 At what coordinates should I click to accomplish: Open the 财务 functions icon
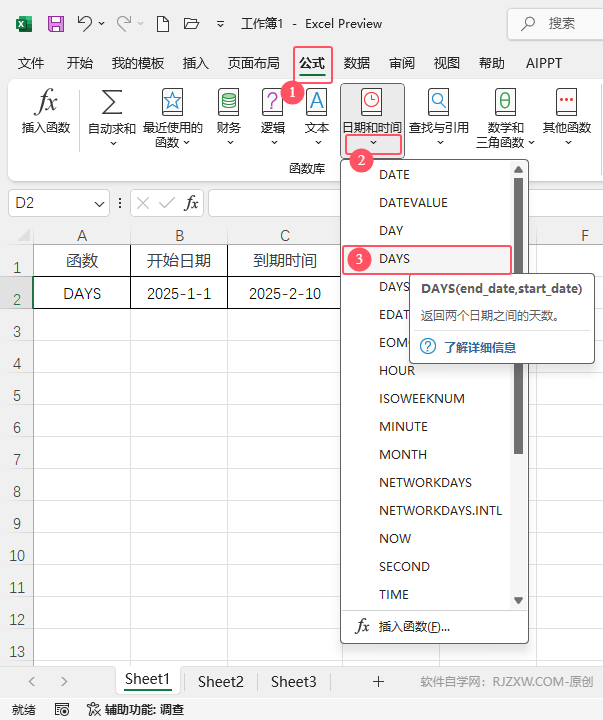pos(229,102)
